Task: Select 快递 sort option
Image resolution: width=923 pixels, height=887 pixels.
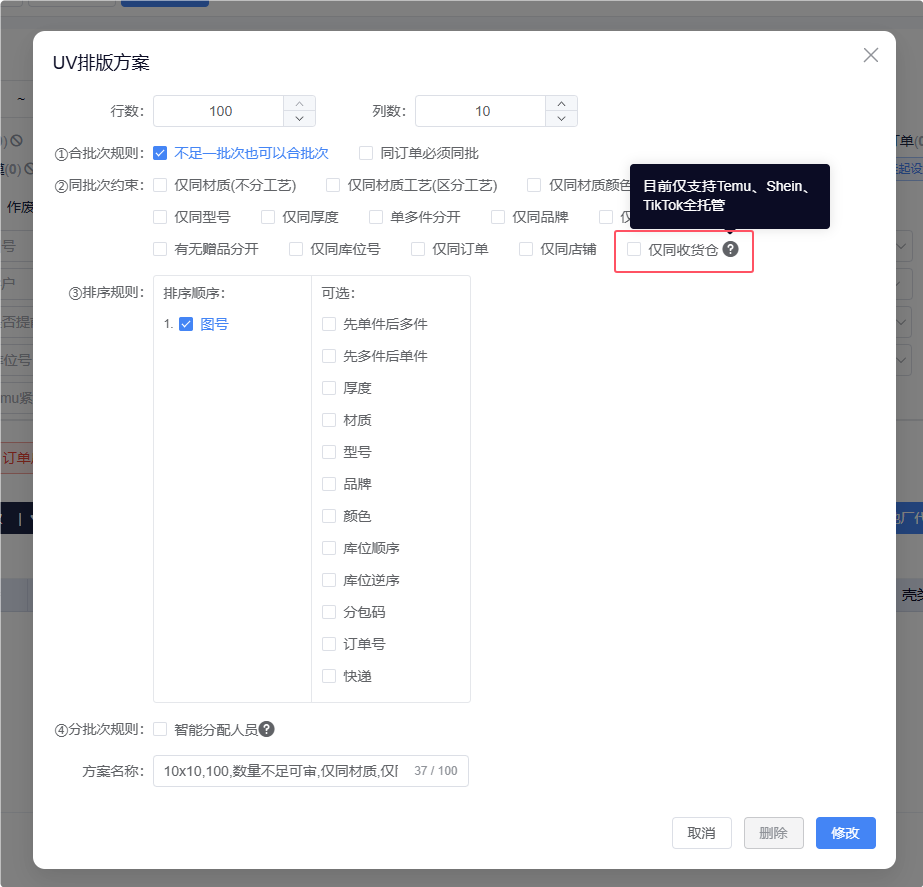Action: click(329, 676)
